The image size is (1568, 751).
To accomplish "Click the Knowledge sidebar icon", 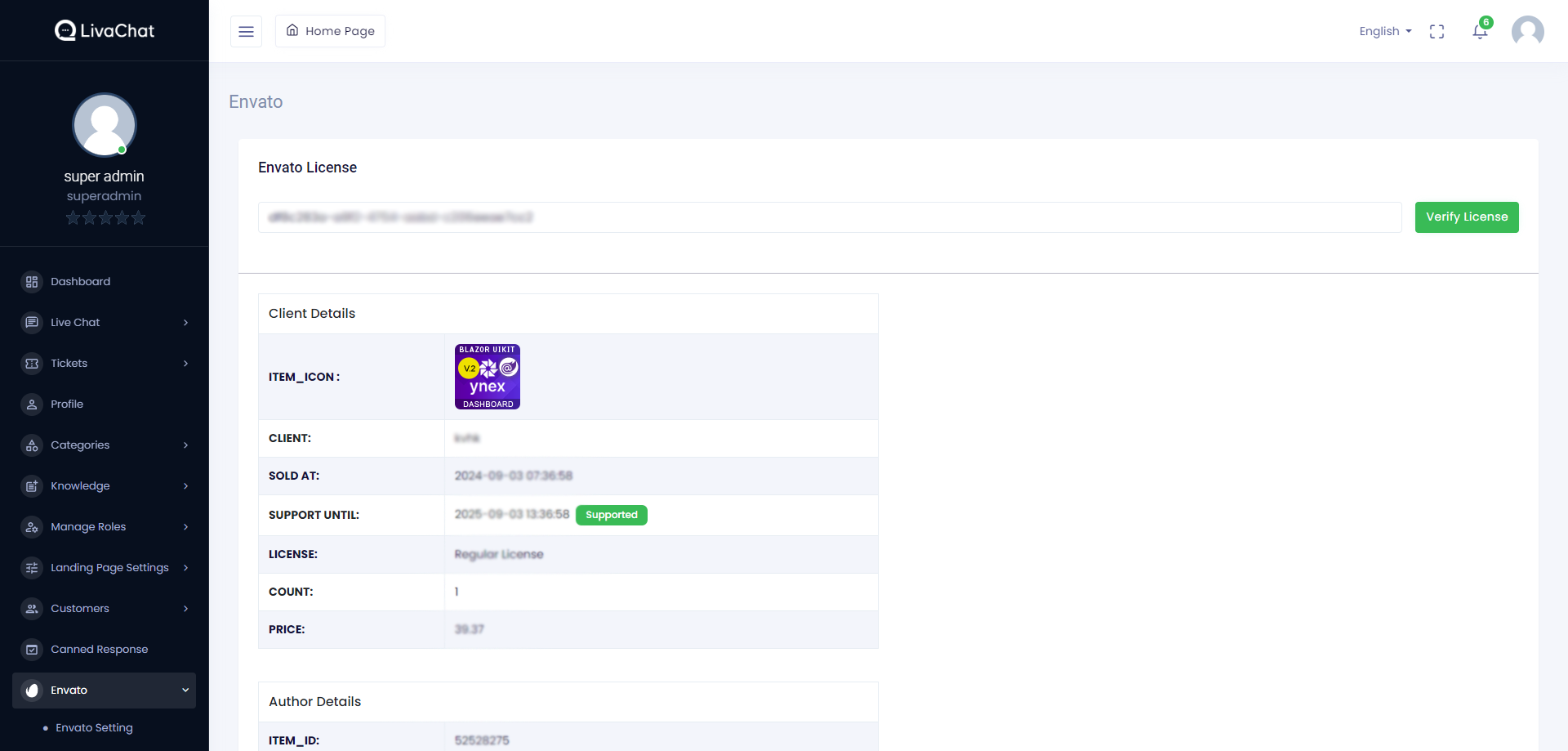I will [x=32, y=486].
